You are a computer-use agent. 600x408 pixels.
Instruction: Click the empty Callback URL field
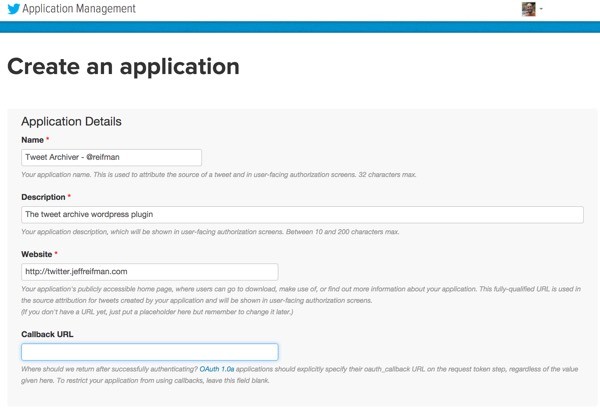coord(150,352)
